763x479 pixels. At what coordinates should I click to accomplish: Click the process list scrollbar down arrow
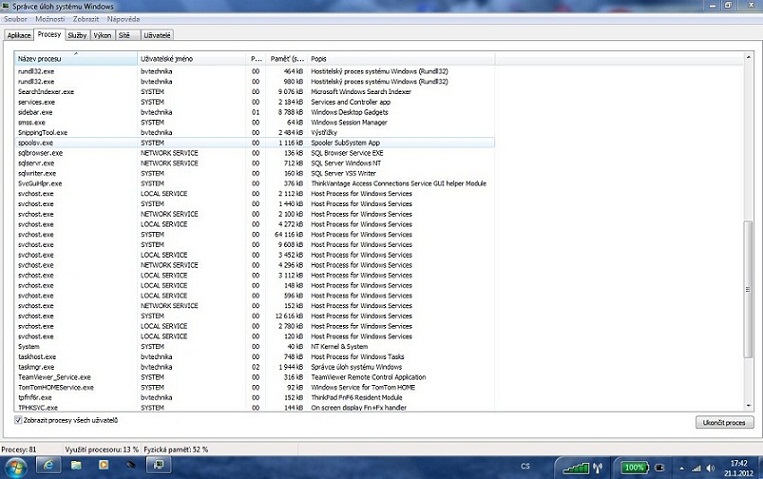(748, 405)
